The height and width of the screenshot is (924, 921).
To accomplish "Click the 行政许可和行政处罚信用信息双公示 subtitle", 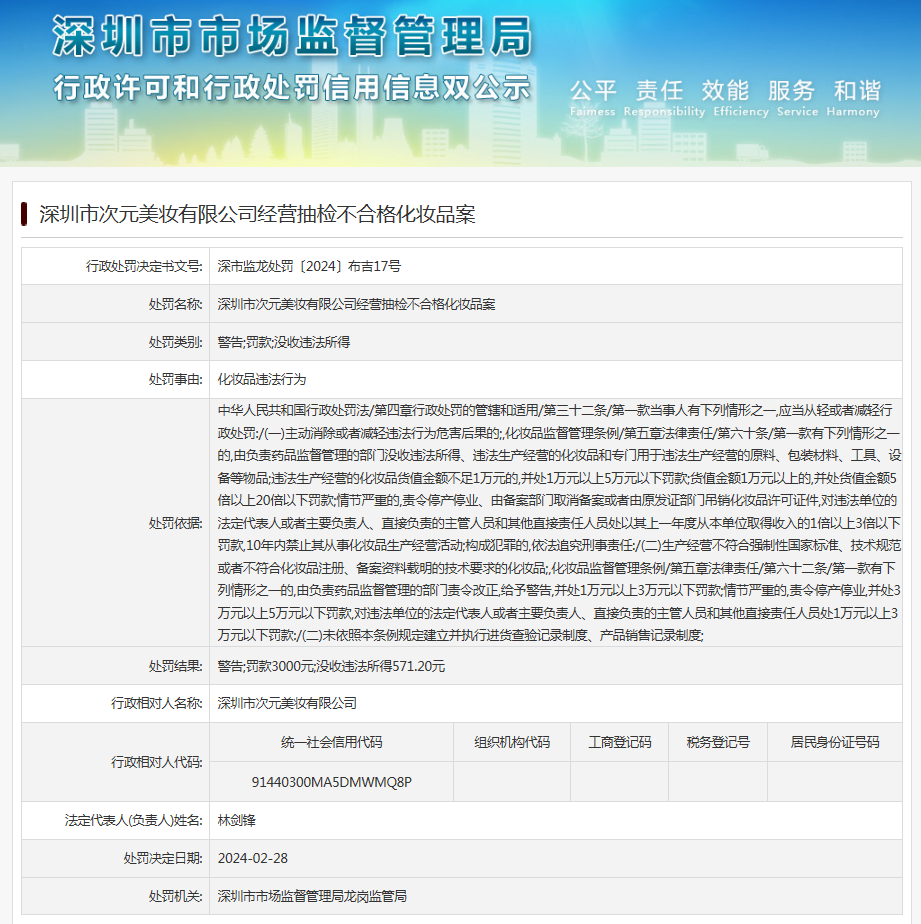I will click(292, 88).
